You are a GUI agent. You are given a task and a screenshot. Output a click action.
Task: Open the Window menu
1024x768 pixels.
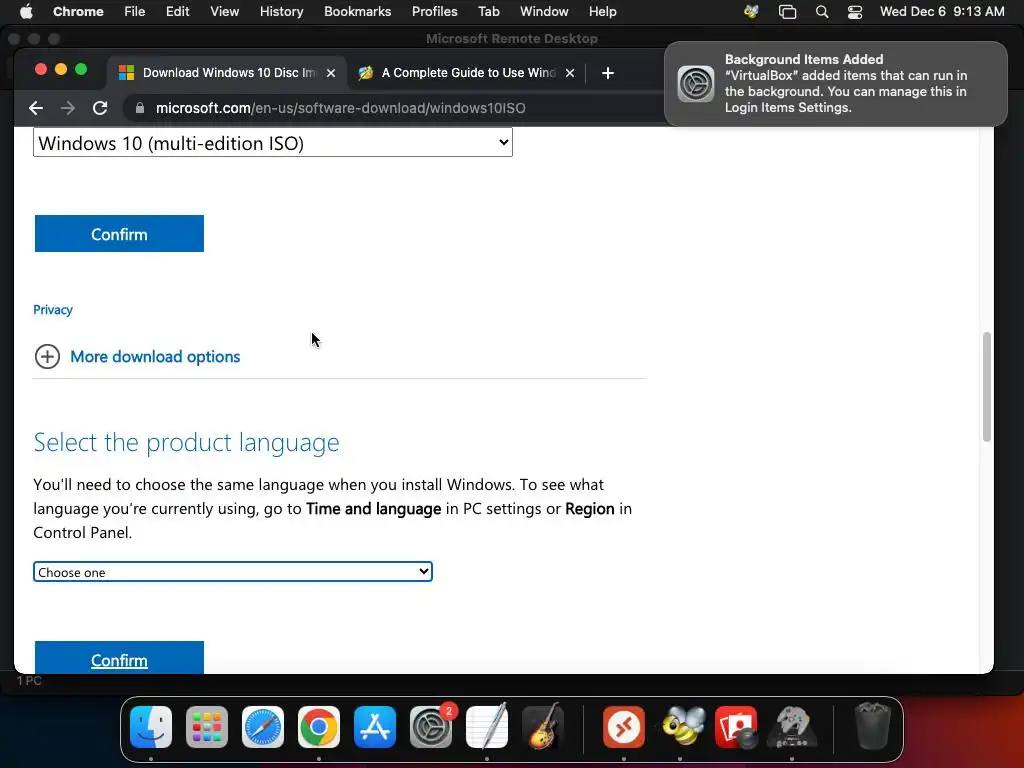[544, 12]
